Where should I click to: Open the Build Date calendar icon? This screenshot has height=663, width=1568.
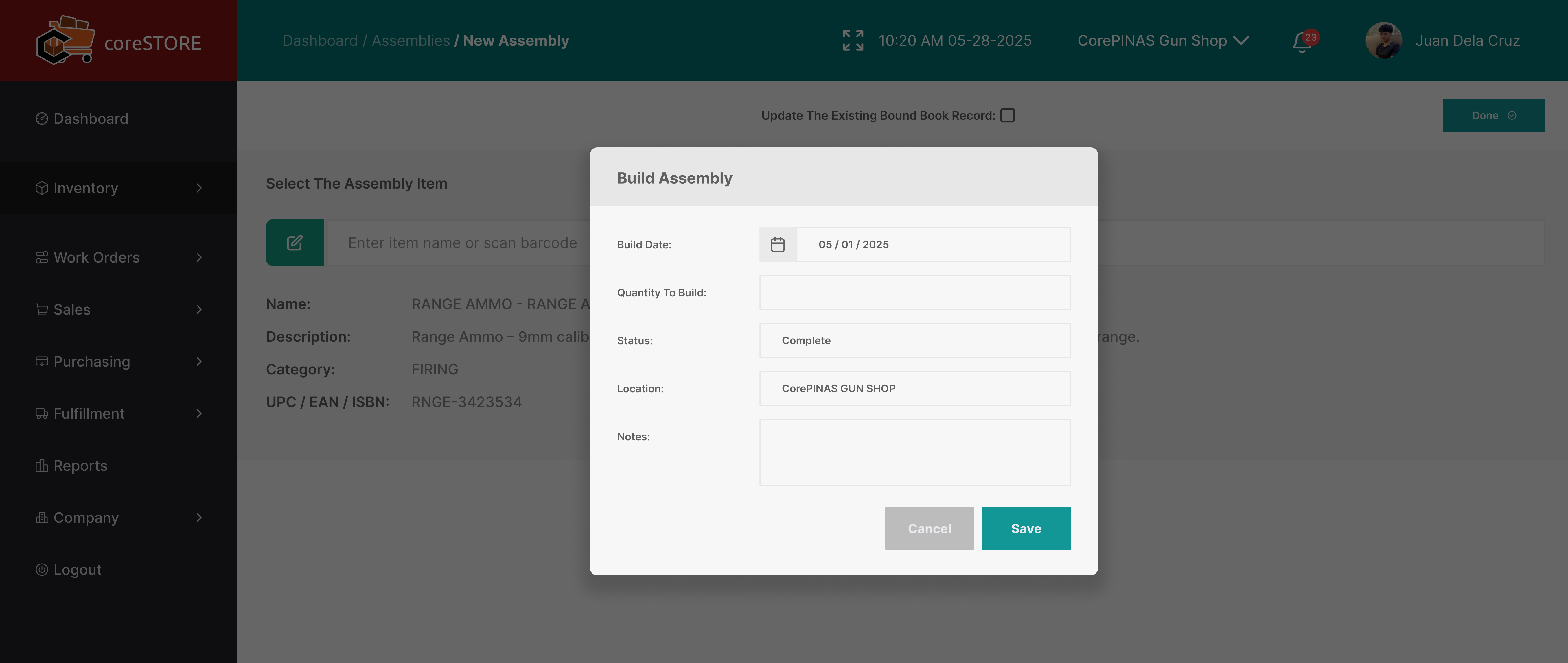click(x=778, y=245)
